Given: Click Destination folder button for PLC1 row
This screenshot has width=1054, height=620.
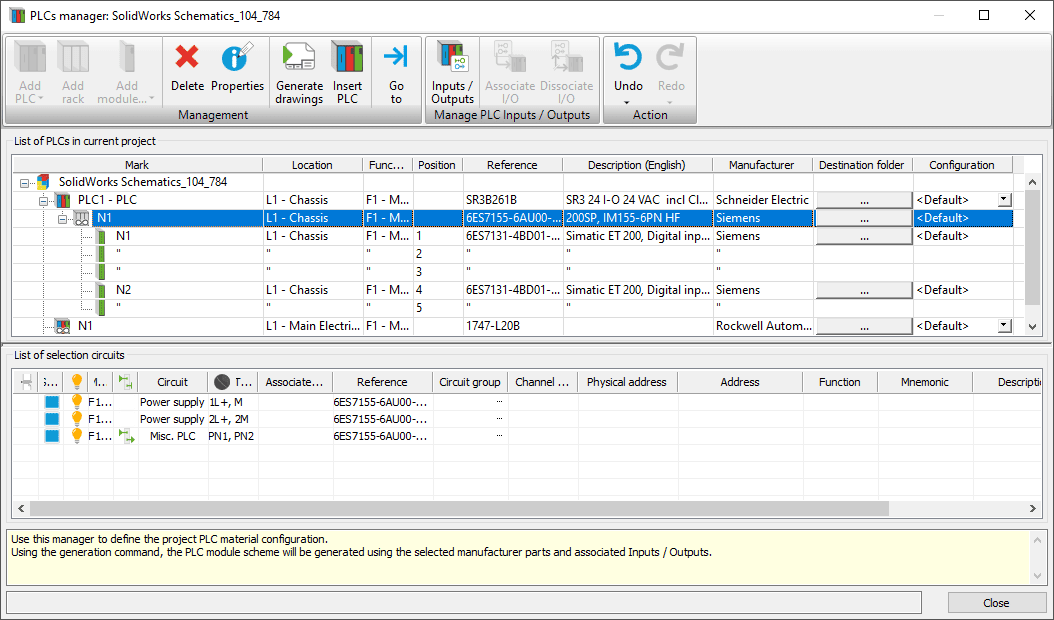Looking at the screenshot, I should pyautogui.click(x=864, y=200).
